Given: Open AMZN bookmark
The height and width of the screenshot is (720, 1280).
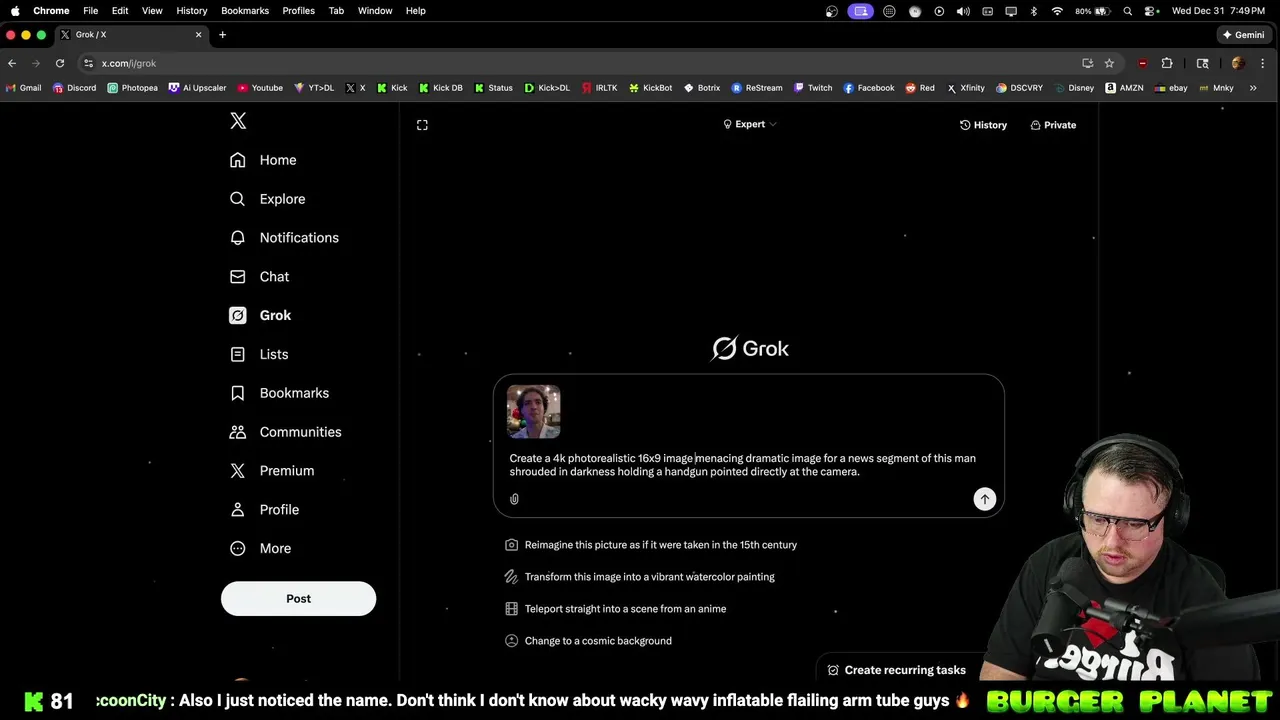Looking at the screenshot, I should point(1124,88).
